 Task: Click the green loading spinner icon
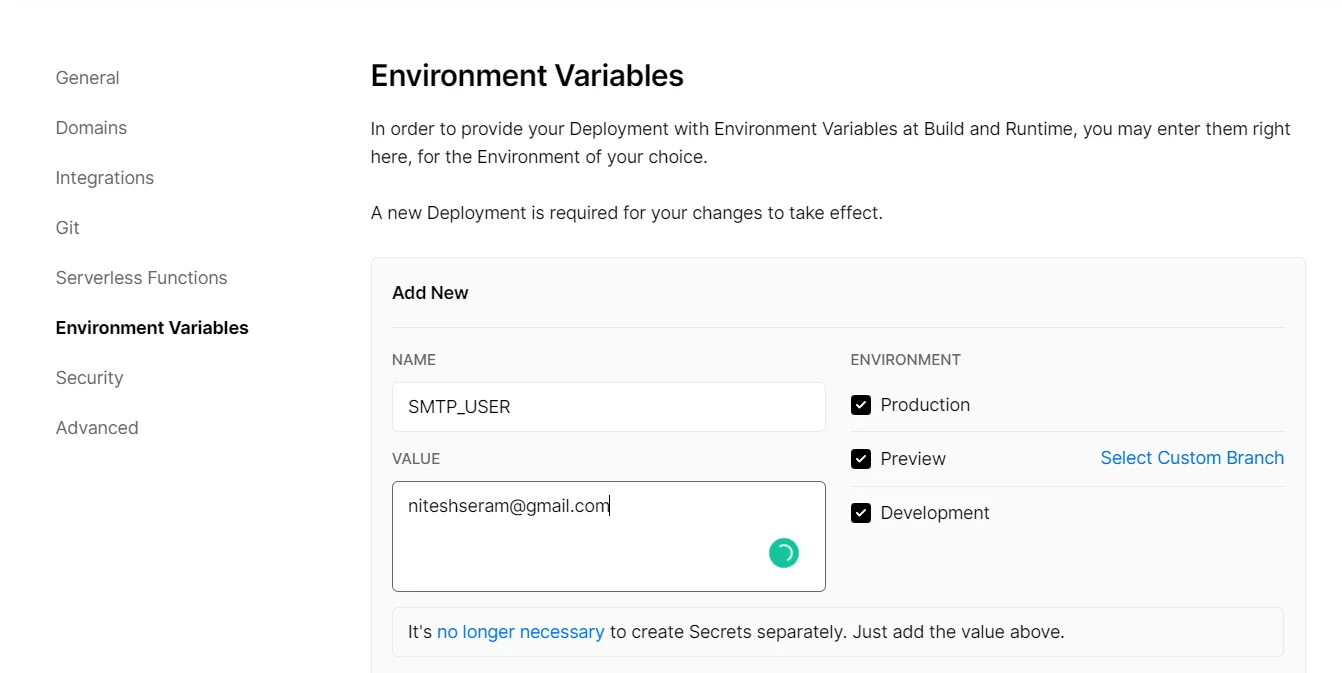tap(783, 552)
